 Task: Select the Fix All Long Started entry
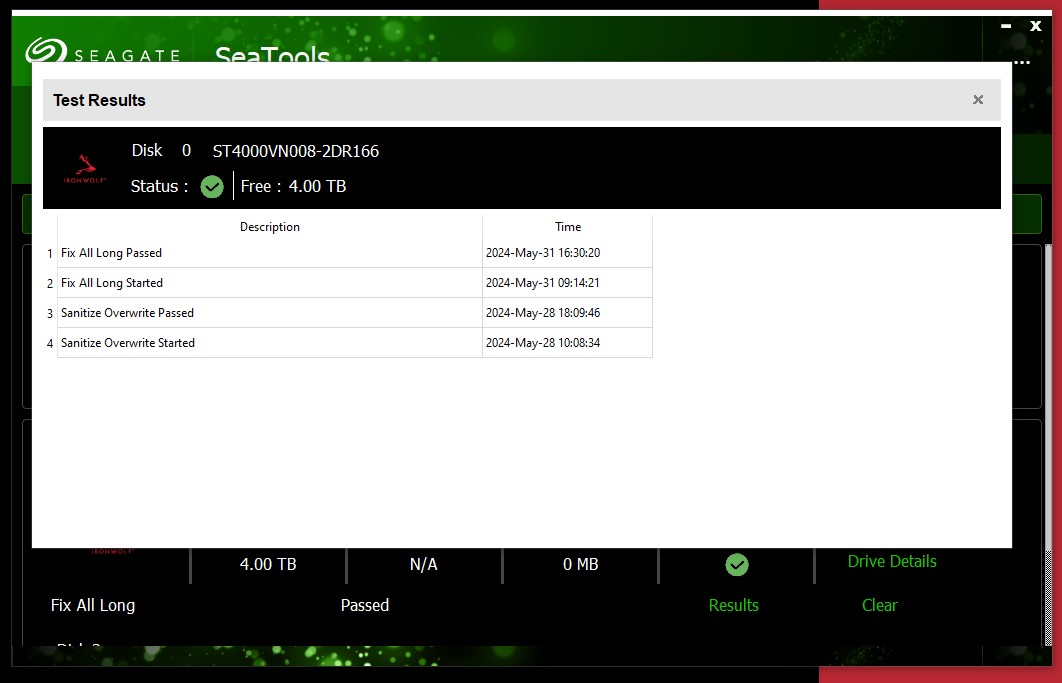[x=111, y=283]
